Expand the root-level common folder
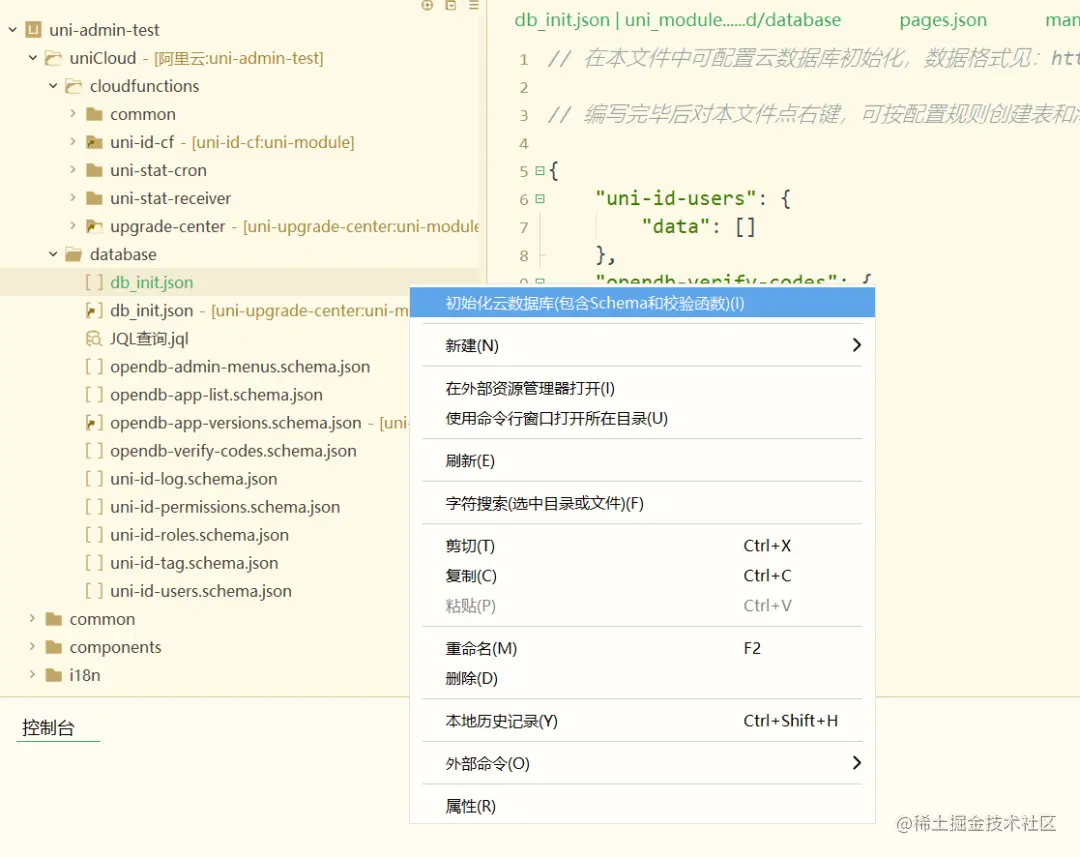The width and height of the screenshot is (1080, 857). [32, 619]
